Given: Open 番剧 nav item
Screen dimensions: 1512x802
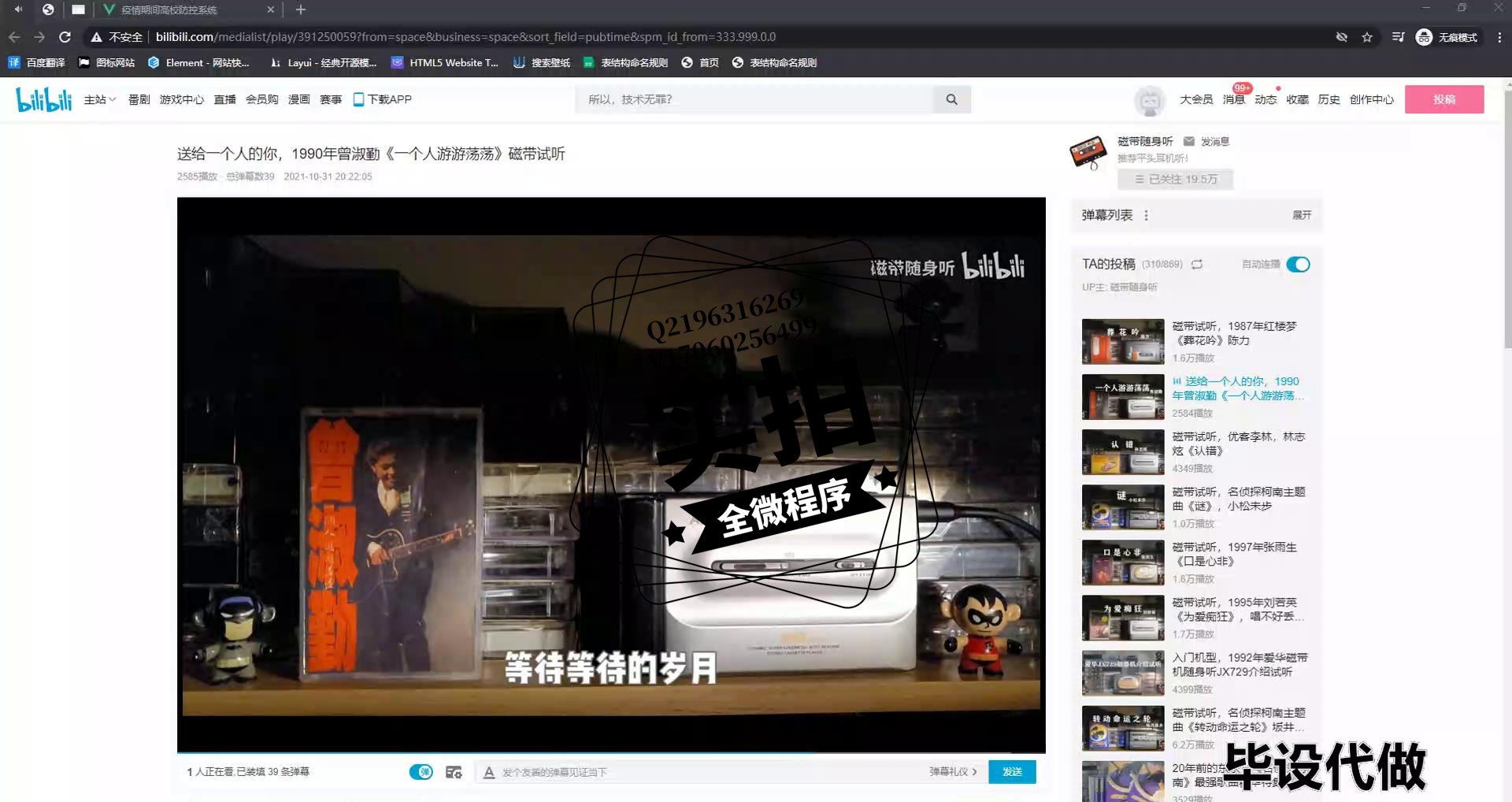Looking at the screenshot, I should coord(139,99).
